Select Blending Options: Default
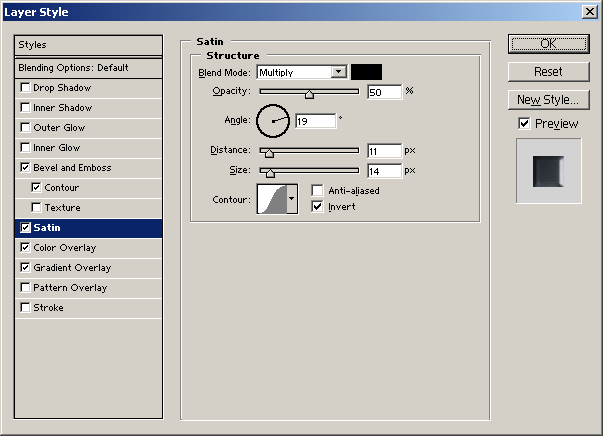603x436 pixels. point(73,68)
